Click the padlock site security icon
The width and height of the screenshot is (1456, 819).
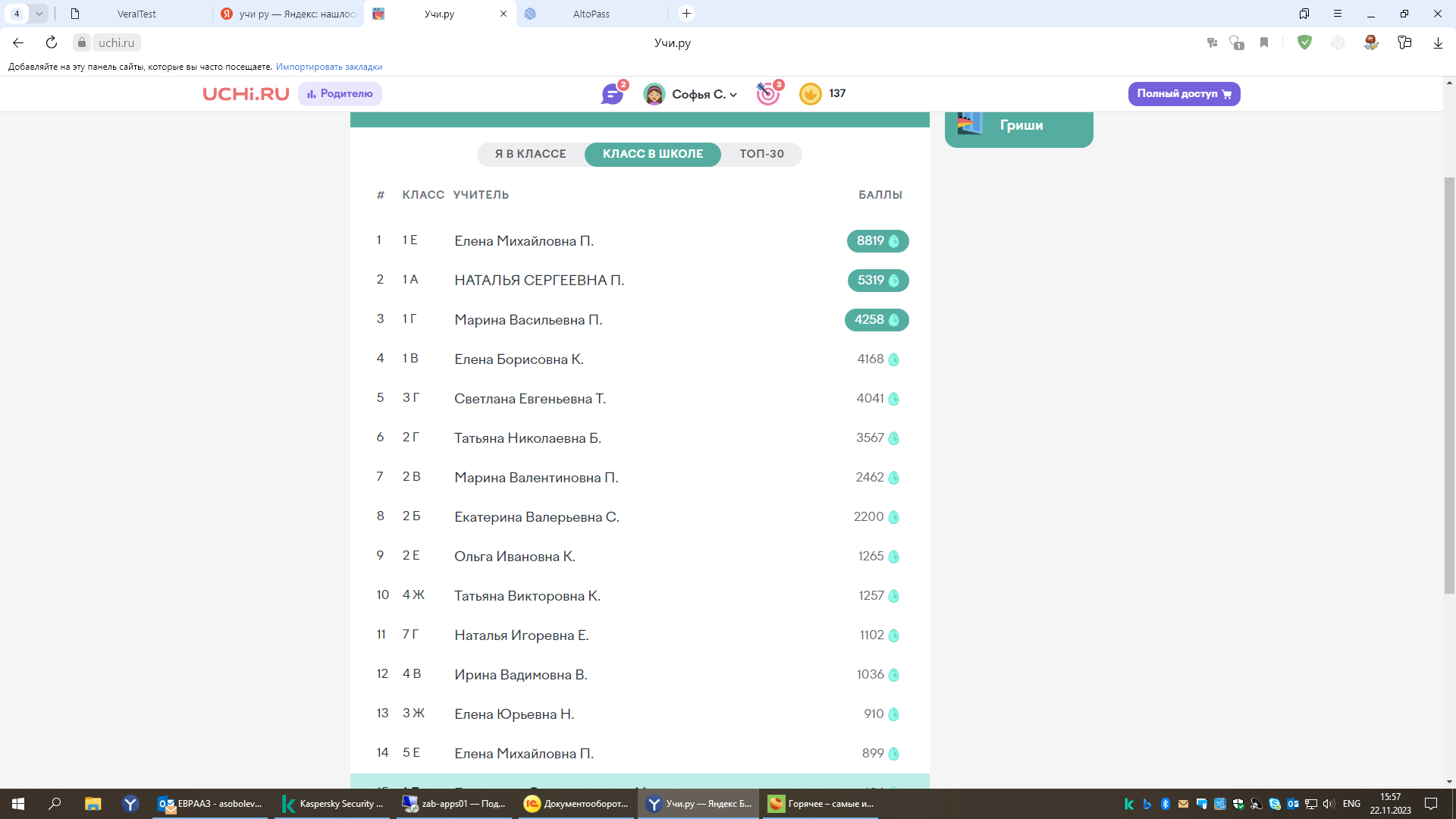point(82,42)
